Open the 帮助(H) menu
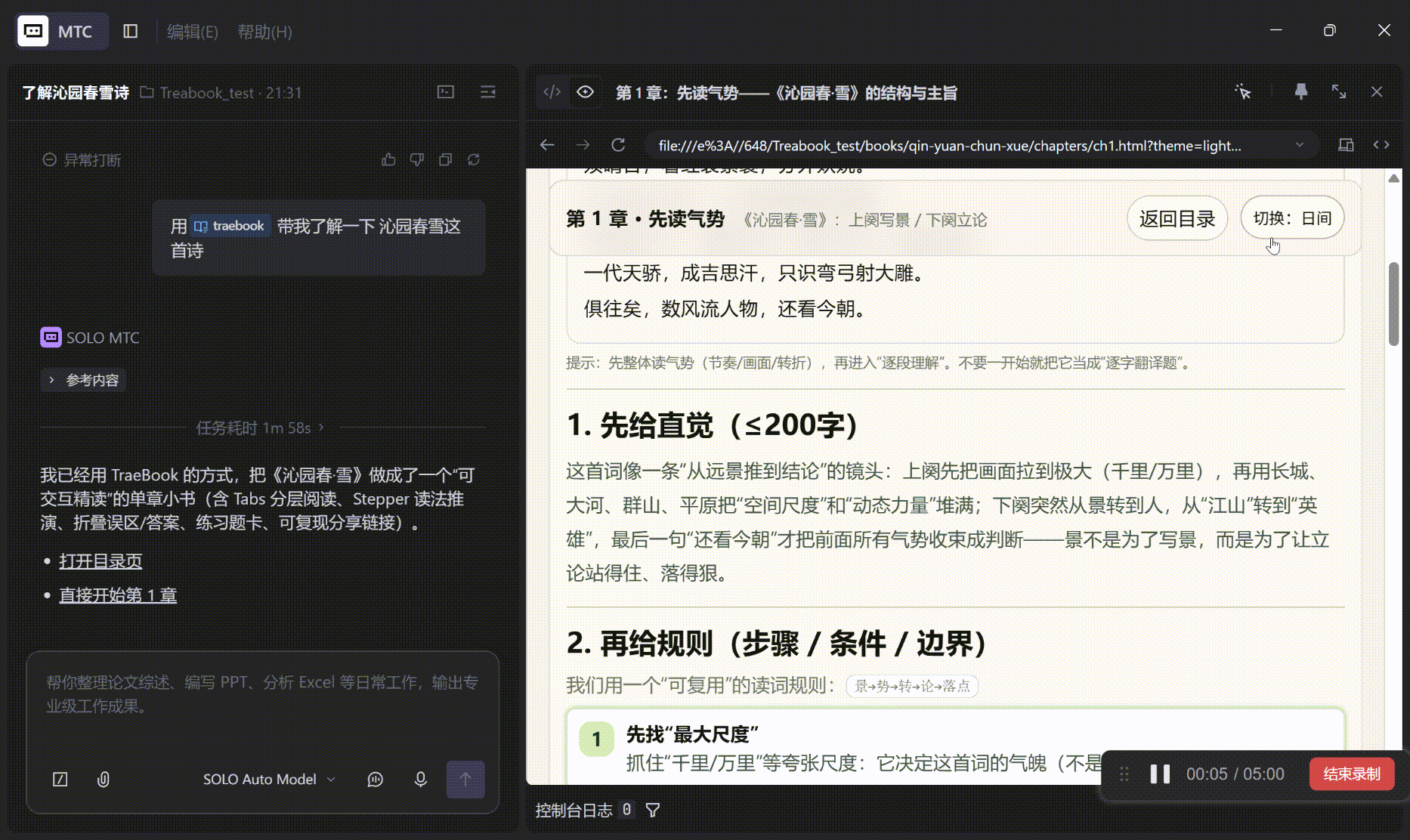1410x840 pixels. pos(264,32)
